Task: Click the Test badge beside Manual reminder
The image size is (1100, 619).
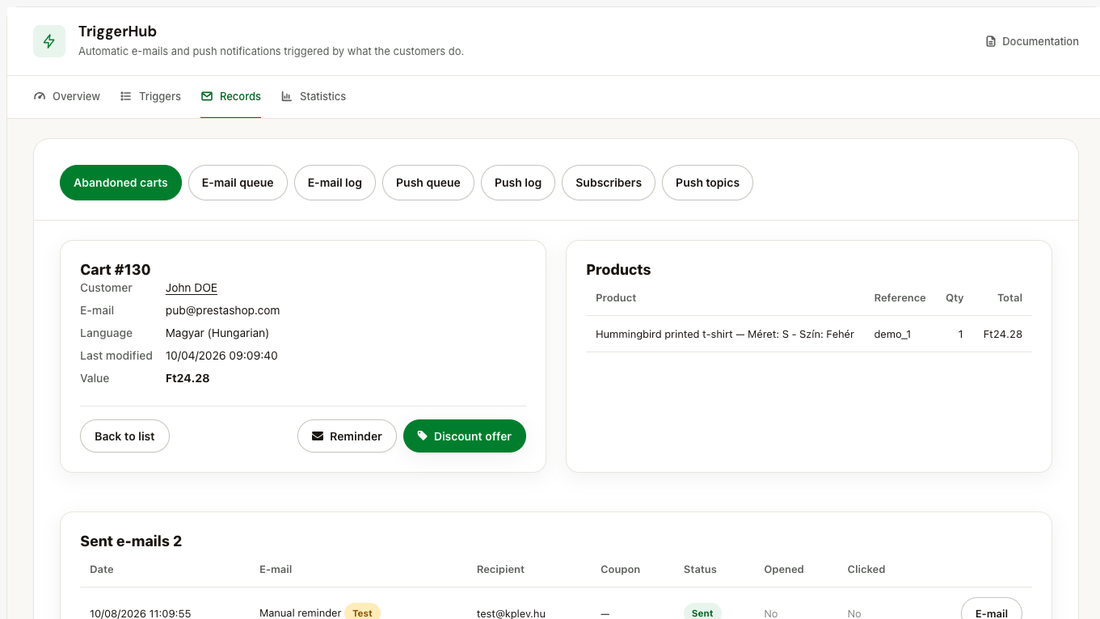Action: pyautogui.click(x=363, y=613)
